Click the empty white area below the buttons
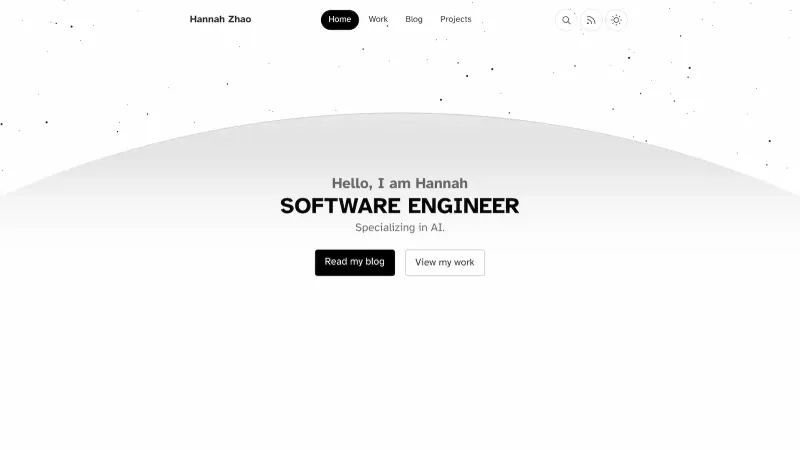Image resolution: width=800 pixels, height=450 pixels. [x=400, y=360]
